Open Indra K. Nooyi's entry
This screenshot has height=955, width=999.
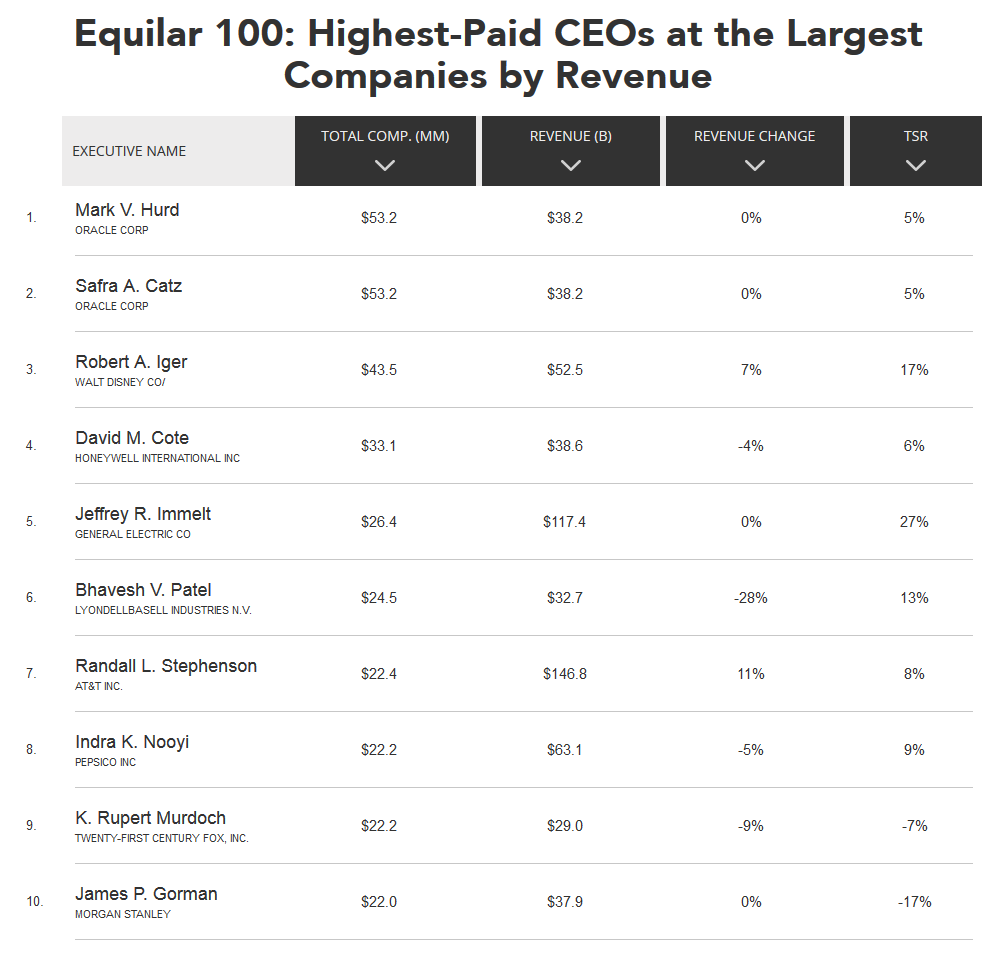[x=132, y=742]
